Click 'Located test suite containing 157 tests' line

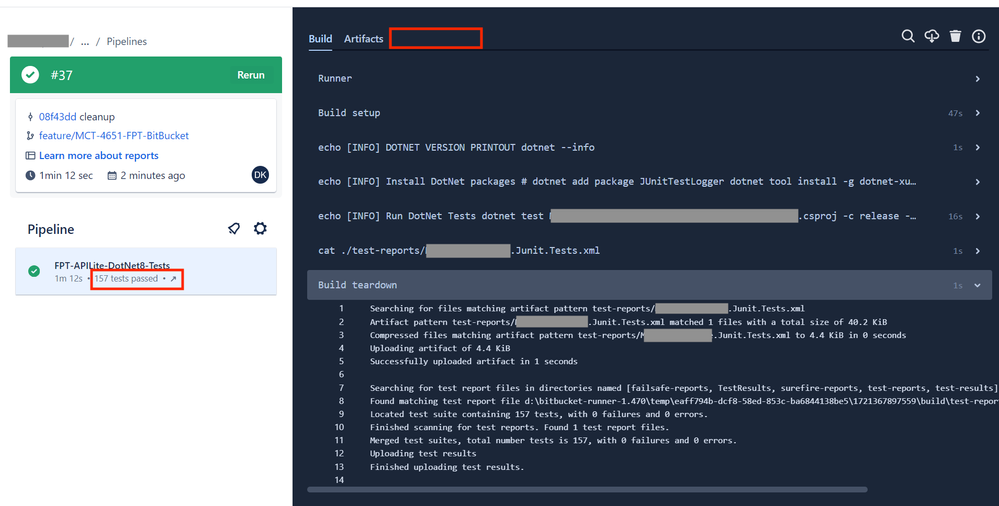point(538,414)
